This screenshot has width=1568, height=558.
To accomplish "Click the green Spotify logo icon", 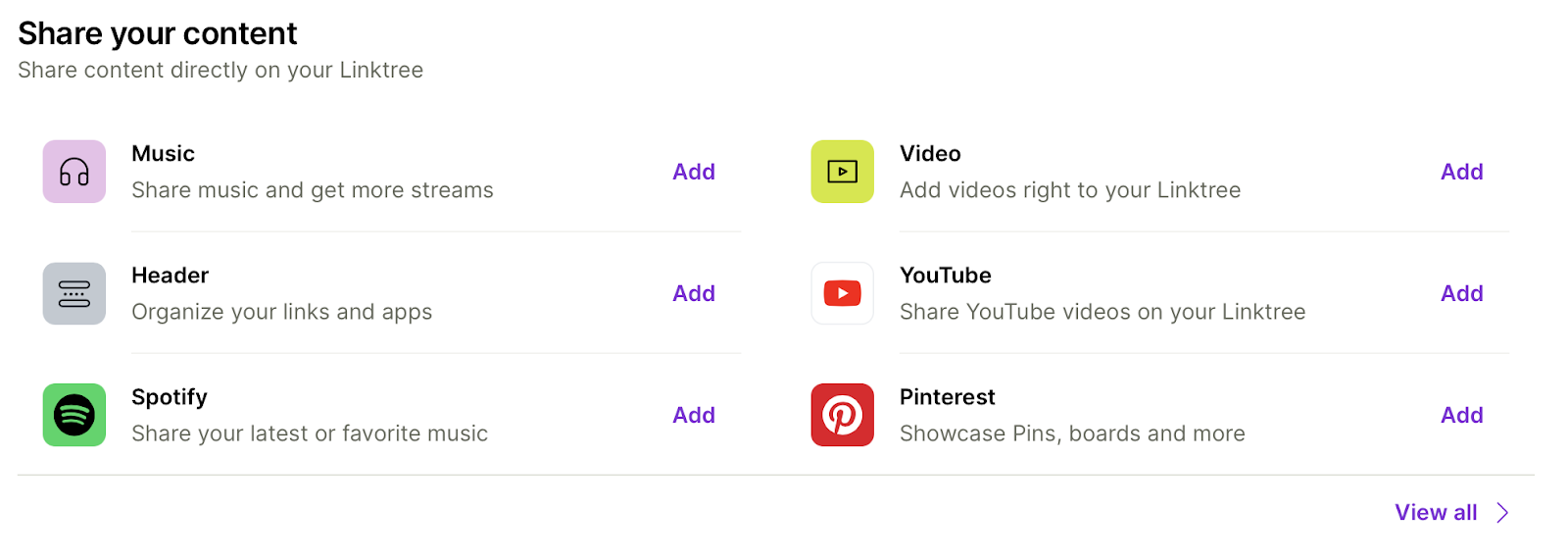I will (x=74, y=415).
